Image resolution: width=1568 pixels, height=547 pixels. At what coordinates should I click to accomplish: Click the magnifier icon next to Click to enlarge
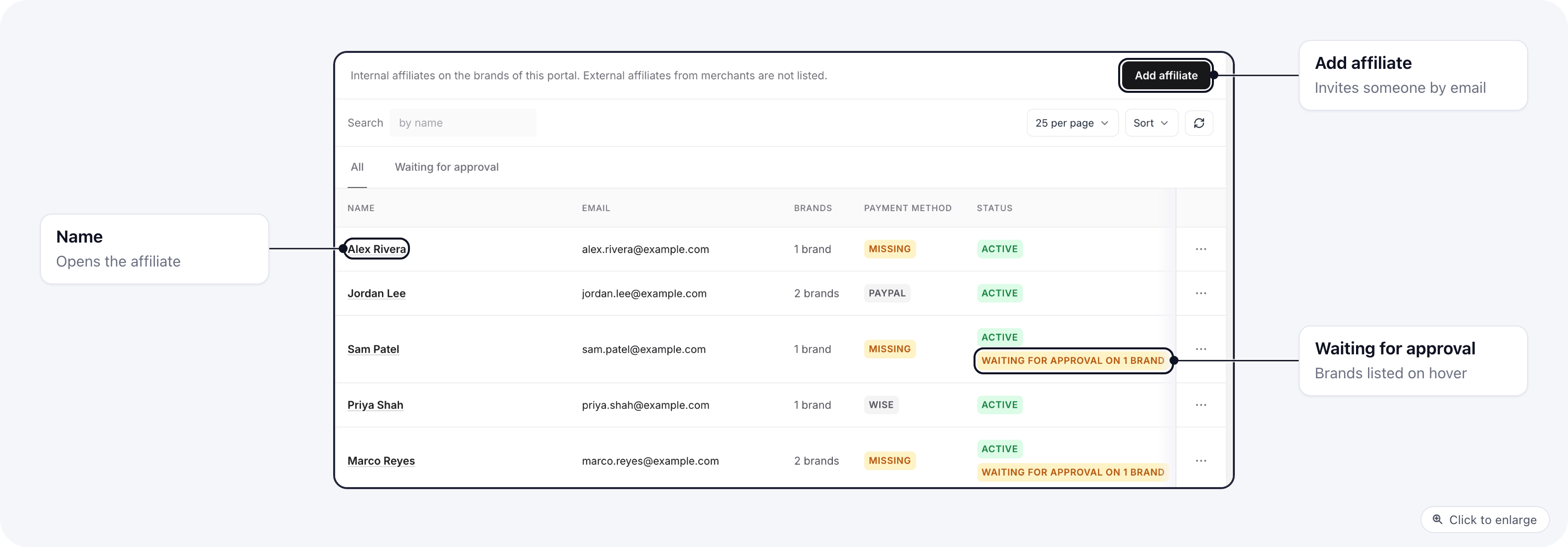tap(1437, 520)
